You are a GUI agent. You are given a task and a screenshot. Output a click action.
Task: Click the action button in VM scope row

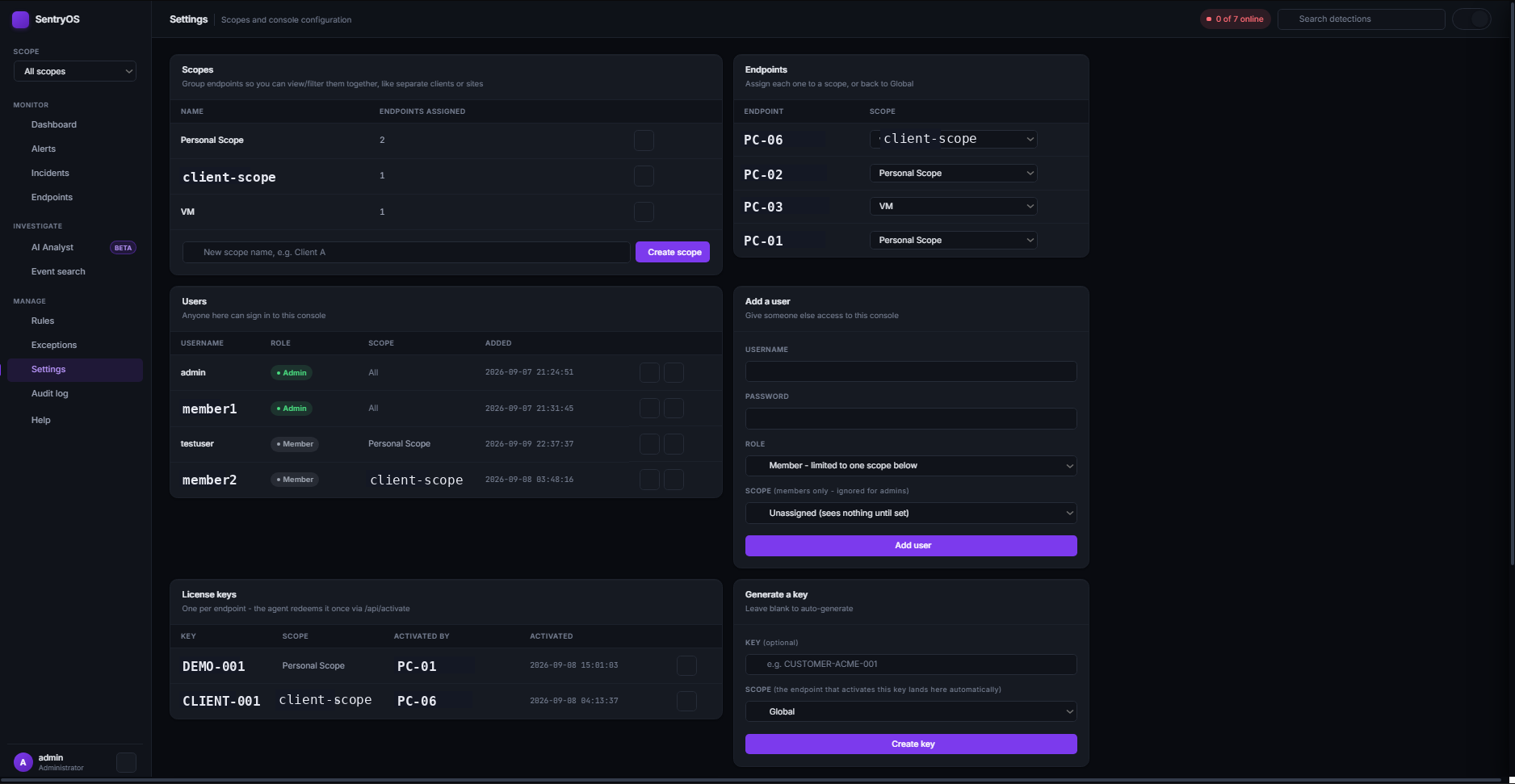pyautogui.click(x=644, y=212)
